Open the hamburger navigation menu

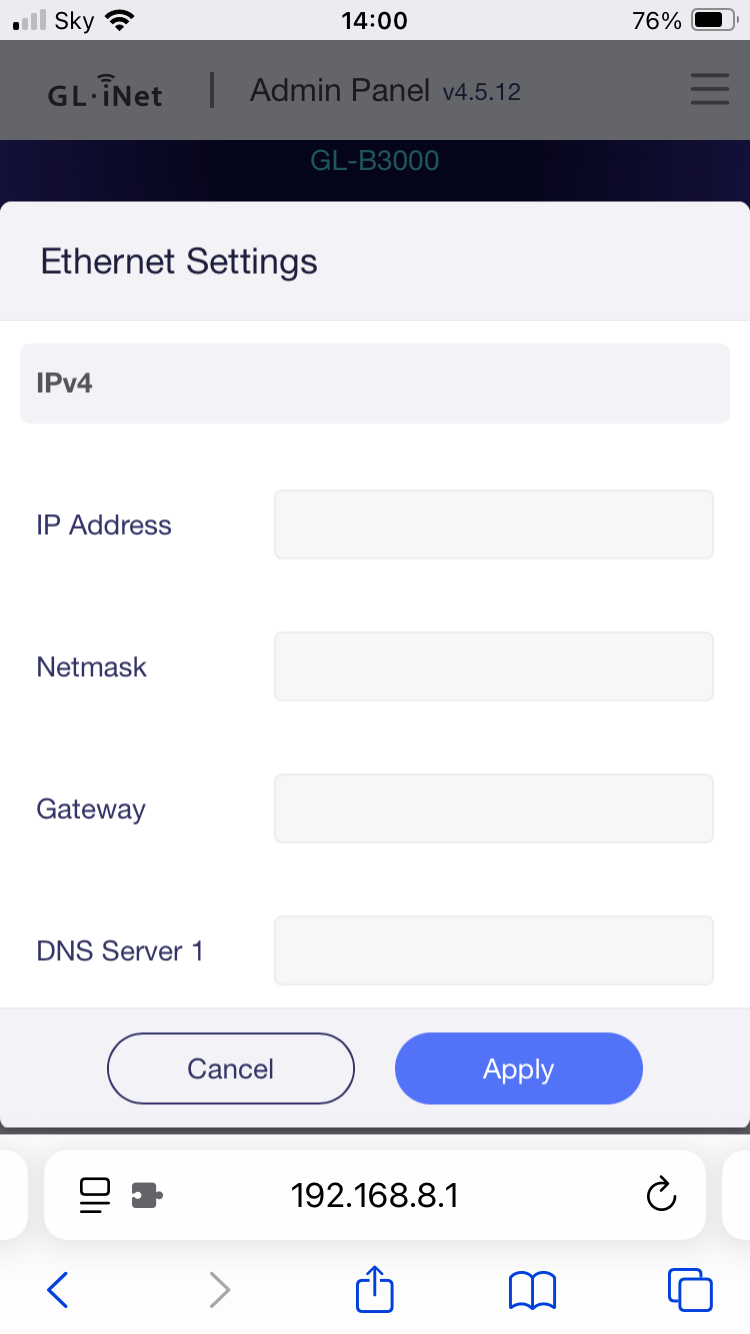pyautogui.click(x=710, y=89)
